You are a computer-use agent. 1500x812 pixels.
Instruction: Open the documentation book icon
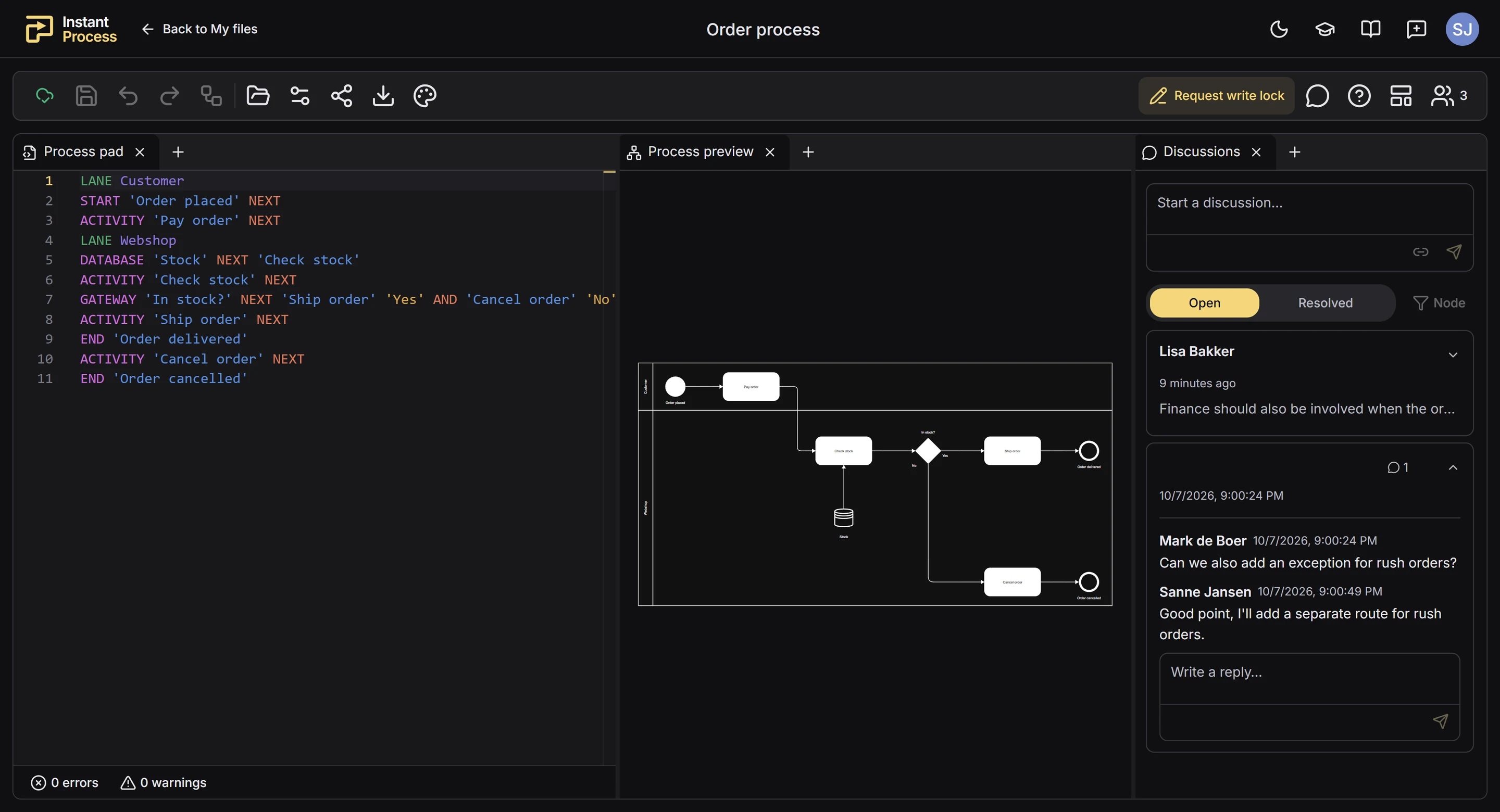tap(1371, 29)
